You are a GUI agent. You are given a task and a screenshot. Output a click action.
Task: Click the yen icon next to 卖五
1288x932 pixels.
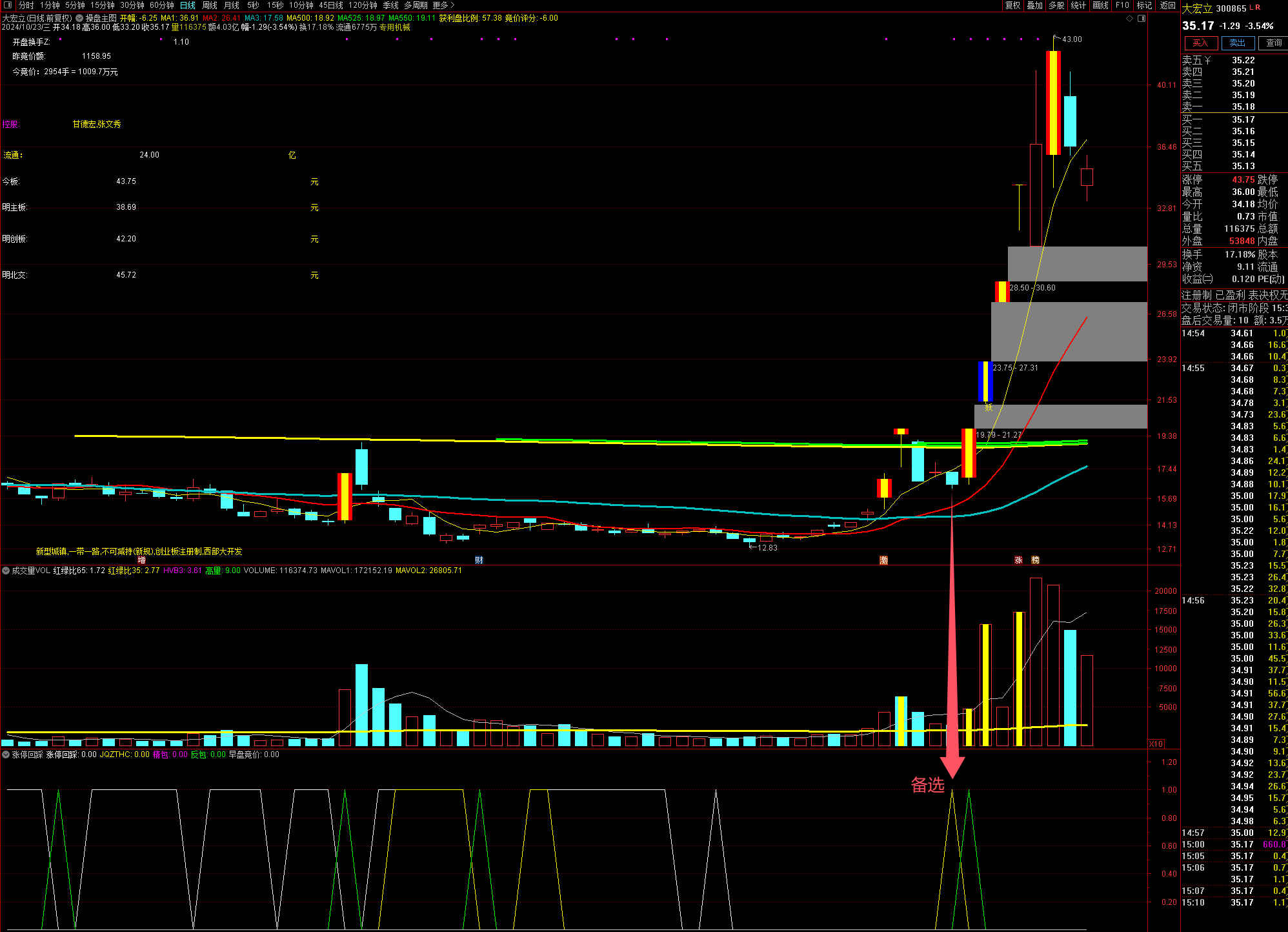[1207, 60]
